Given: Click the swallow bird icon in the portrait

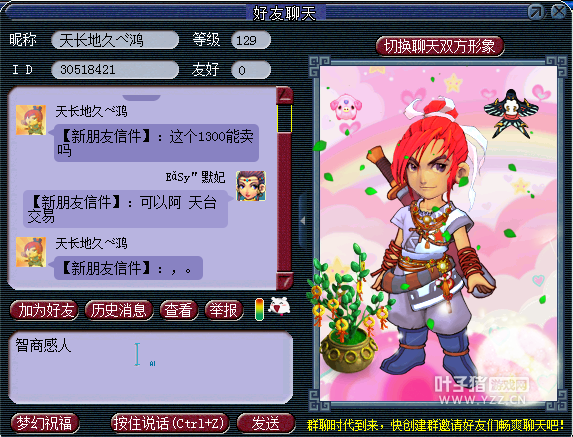Looking at the screenshot, I should pyautogui.click(x=511, y=114).
